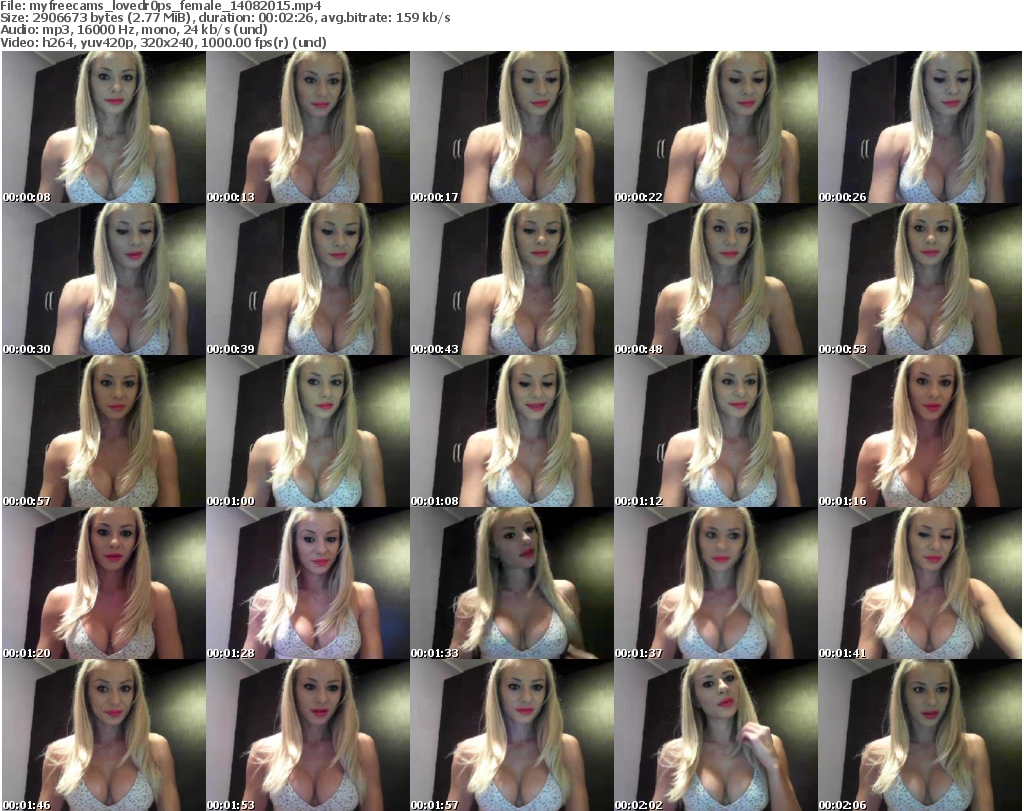The image size is (1024, 811).
Task: Select the thumbnail stamped 00:00:39
Action: [x=308, y=279]
